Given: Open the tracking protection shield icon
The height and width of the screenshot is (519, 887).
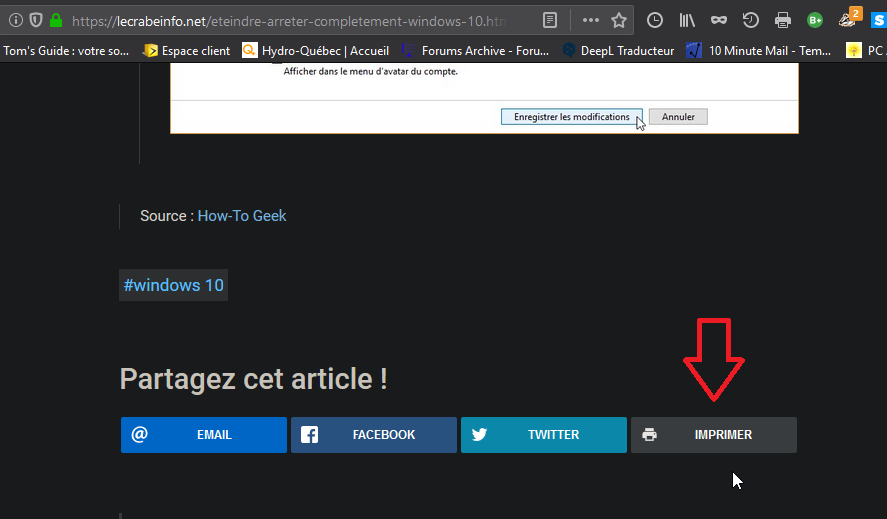Looking at the screenshot, I should pos(36,21).
